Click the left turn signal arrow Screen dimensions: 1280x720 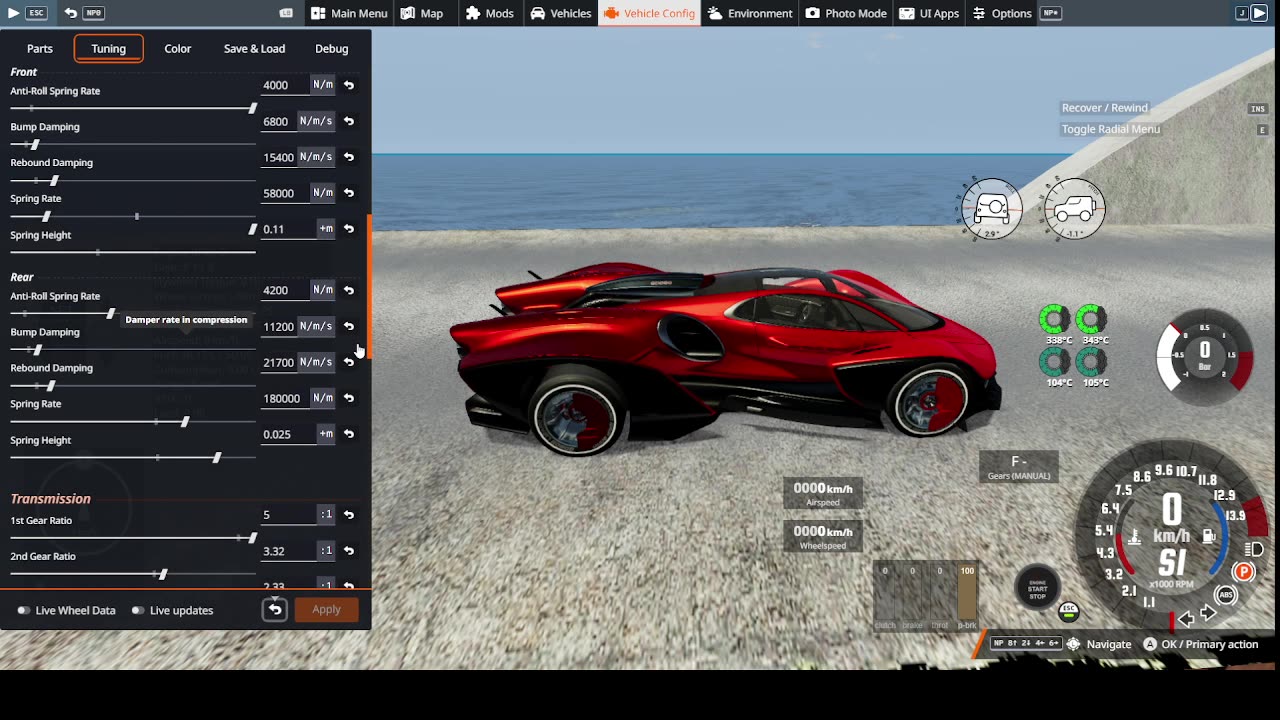click(x=1186, y=619)
